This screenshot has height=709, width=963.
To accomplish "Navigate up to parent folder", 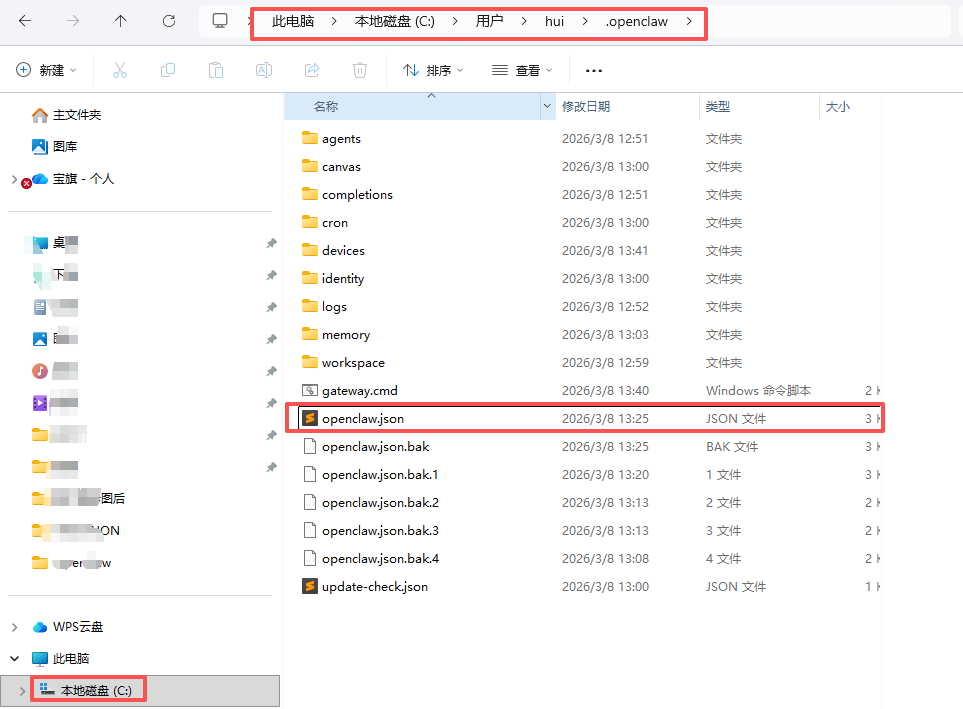I will [x=121, y=21].
